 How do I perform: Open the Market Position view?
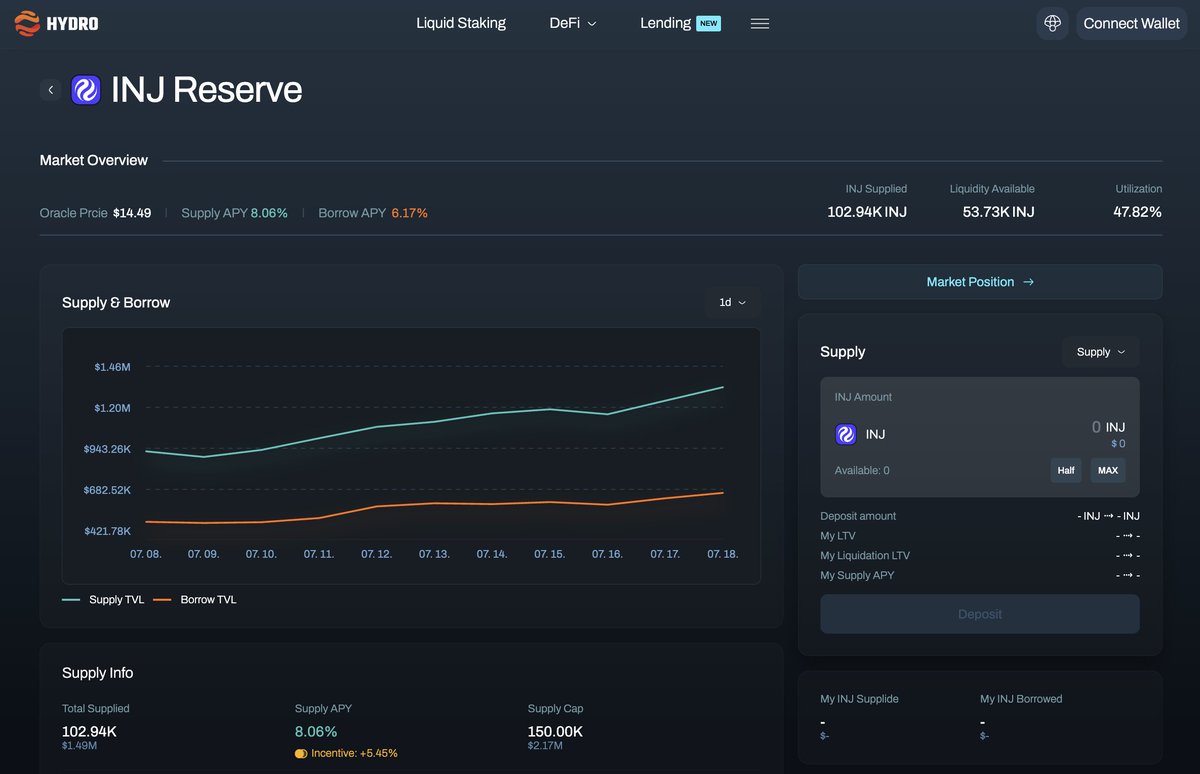coord(980,282)
